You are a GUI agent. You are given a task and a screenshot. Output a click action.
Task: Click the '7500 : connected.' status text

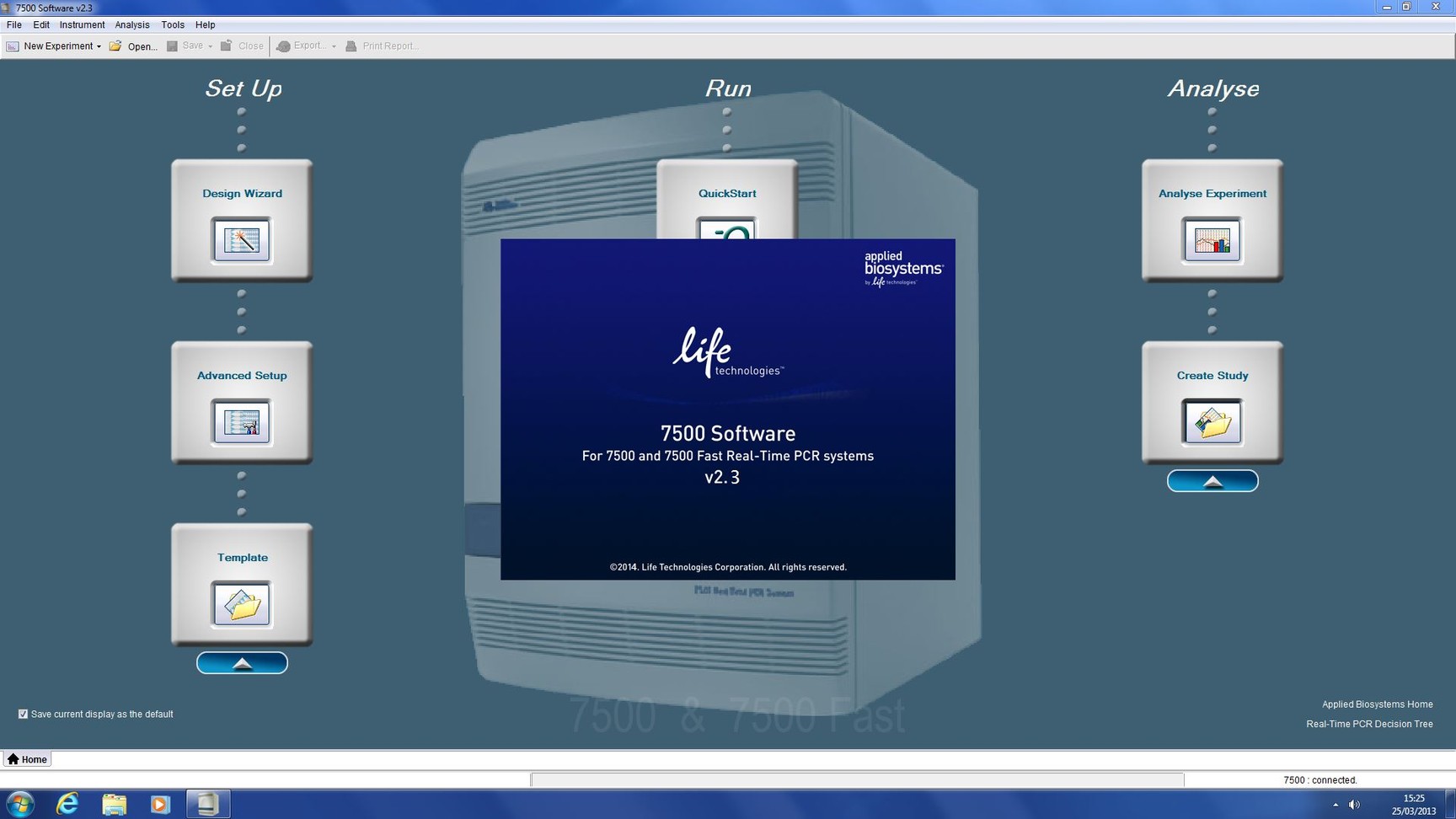(x=1319, y=780)
